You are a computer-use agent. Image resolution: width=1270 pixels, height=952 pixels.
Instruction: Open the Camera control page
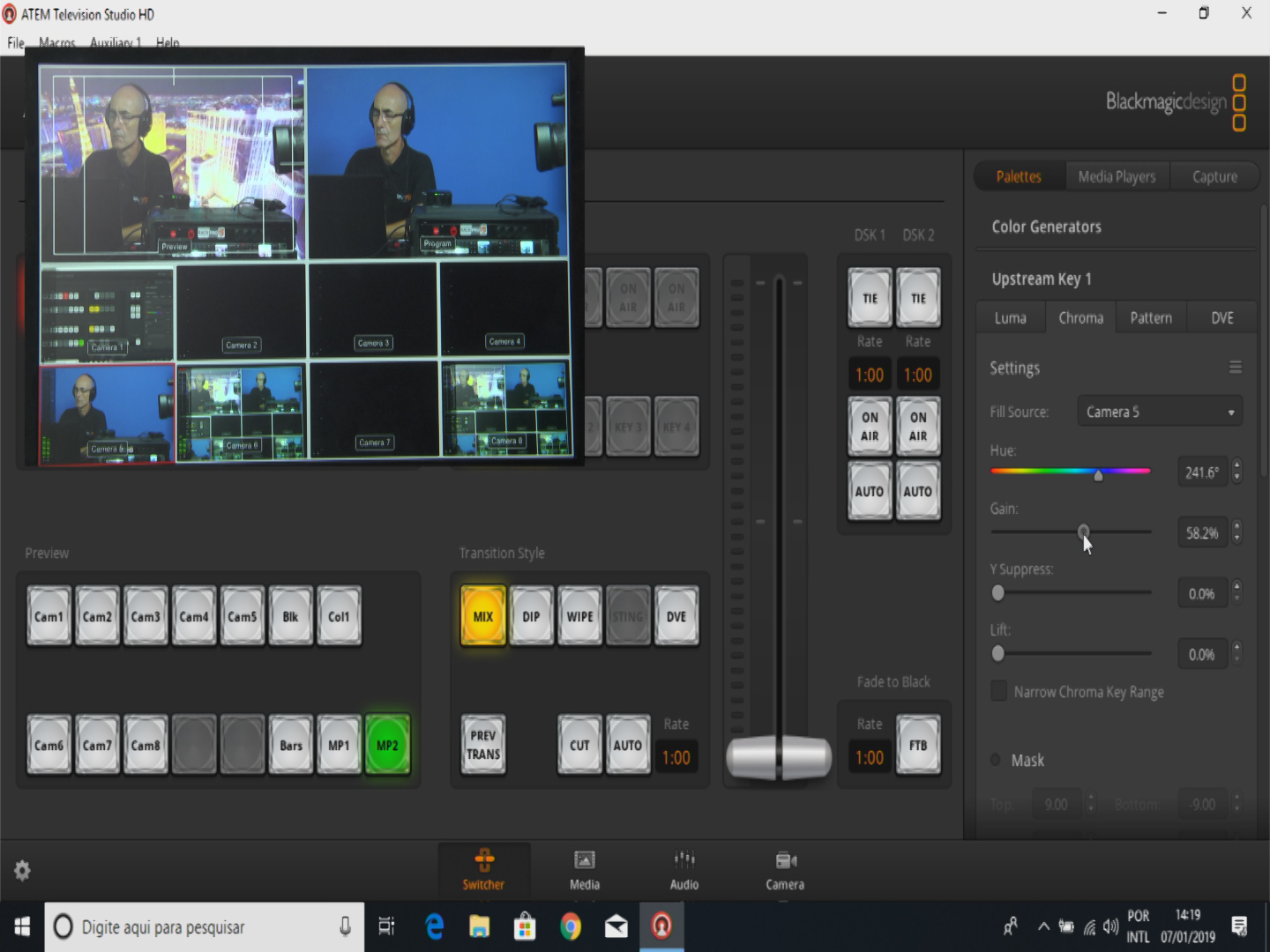pyautogui.click(x=785, y=870)
